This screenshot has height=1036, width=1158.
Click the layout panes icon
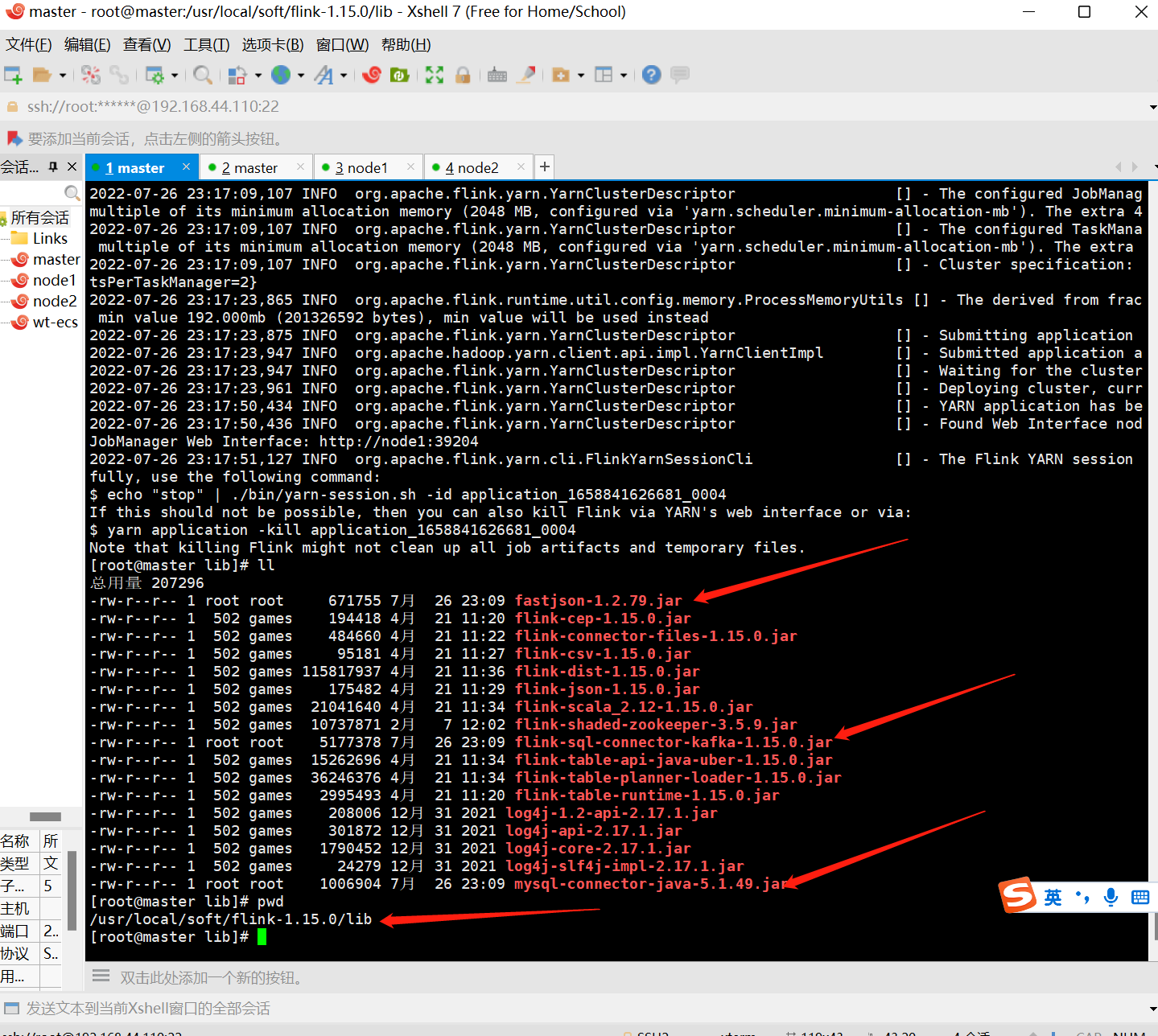(604, 75)
